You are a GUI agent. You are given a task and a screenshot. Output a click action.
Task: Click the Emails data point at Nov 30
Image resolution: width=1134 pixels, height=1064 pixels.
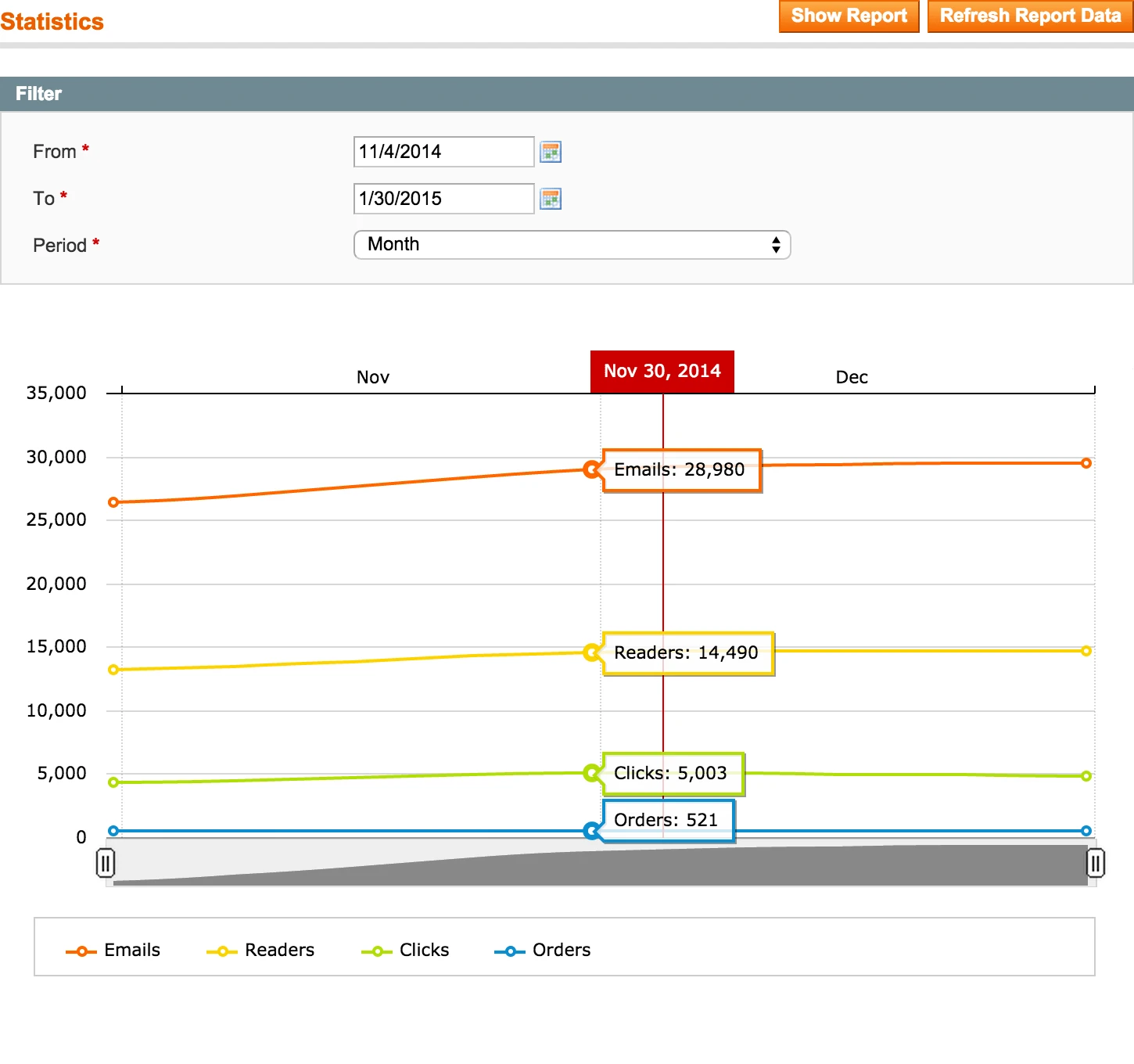pos(592,469)
